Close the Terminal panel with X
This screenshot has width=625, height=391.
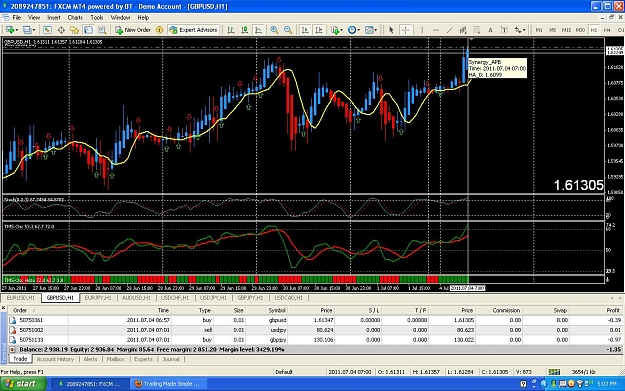click(3, 308)
